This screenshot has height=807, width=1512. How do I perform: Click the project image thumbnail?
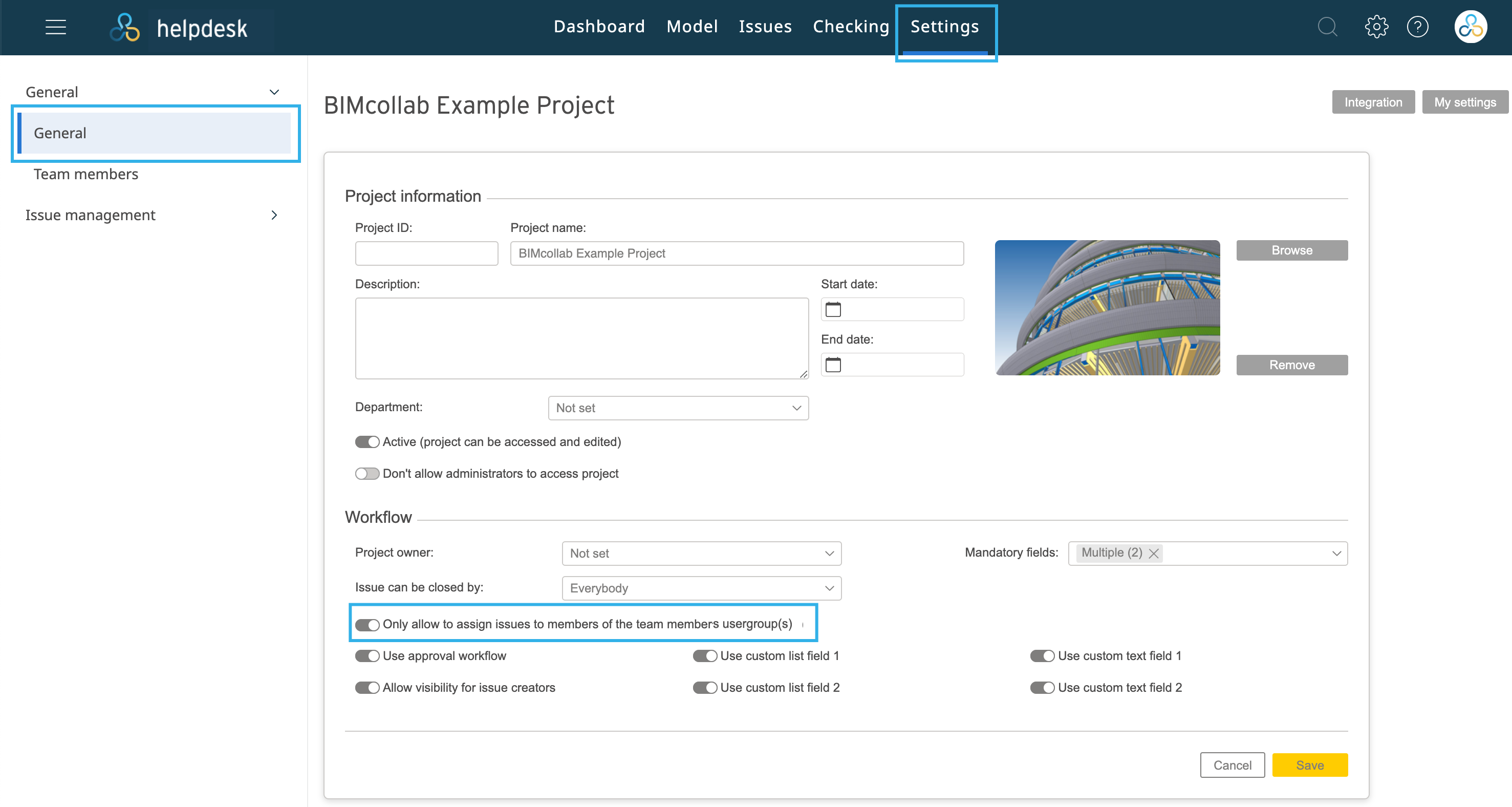(x=1108, y=308)
